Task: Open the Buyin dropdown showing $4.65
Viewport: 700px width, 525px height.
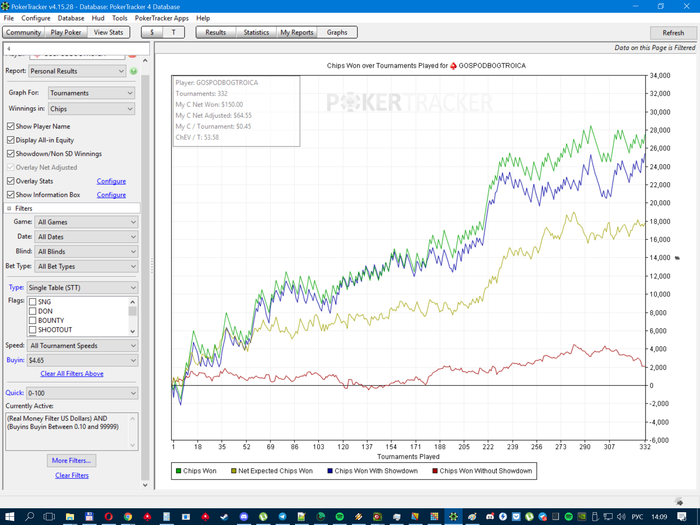Action: [x=82, y=360]
